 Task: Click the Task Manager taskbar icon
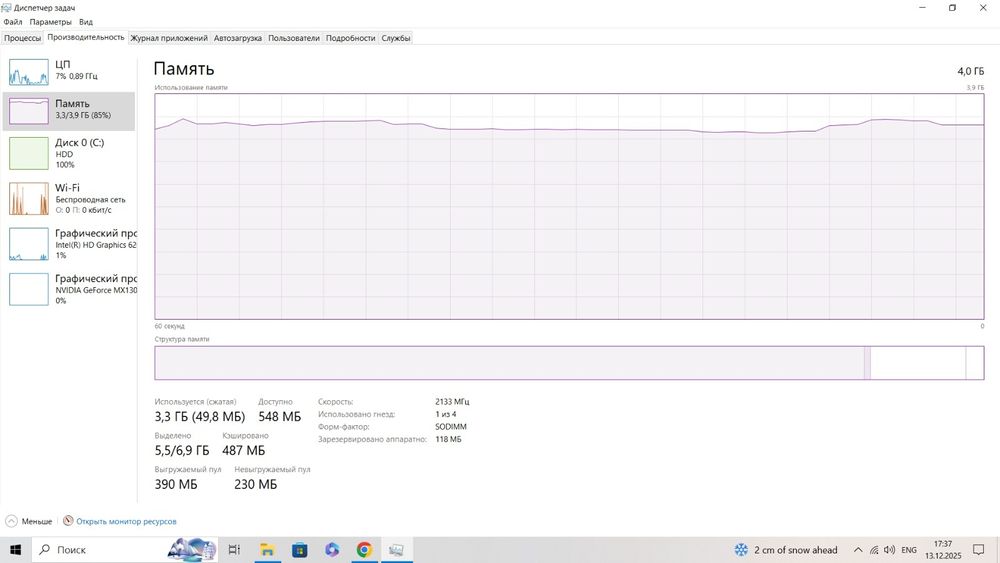coord(397,550)
